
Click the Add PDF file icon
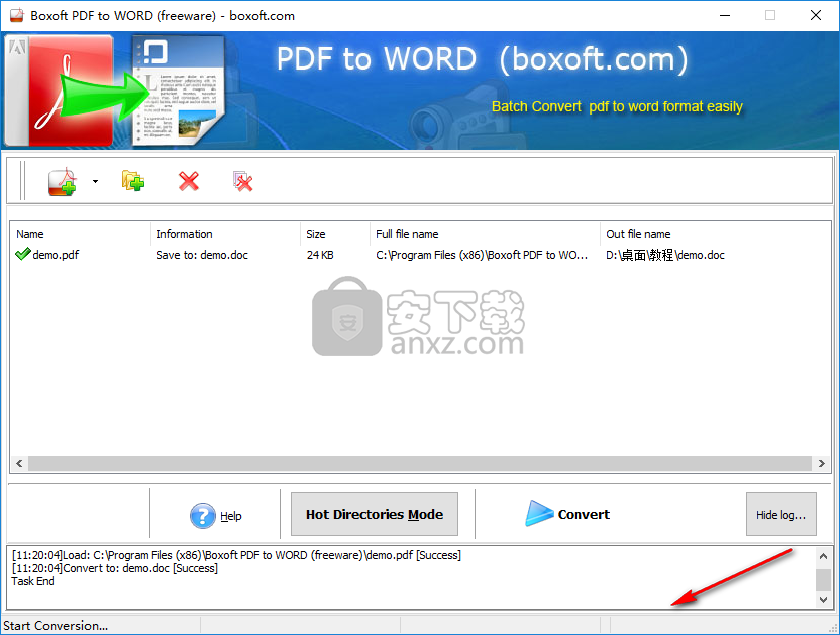pos(63,182)
